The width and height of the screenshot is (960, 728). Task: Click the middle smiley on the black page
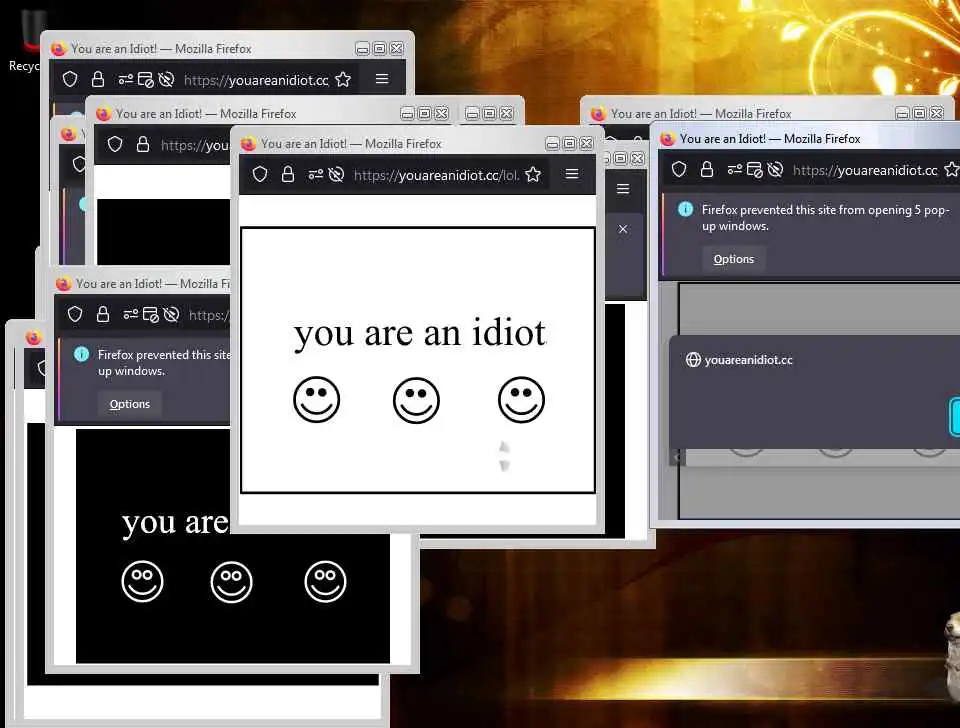[x=231, y=582]
